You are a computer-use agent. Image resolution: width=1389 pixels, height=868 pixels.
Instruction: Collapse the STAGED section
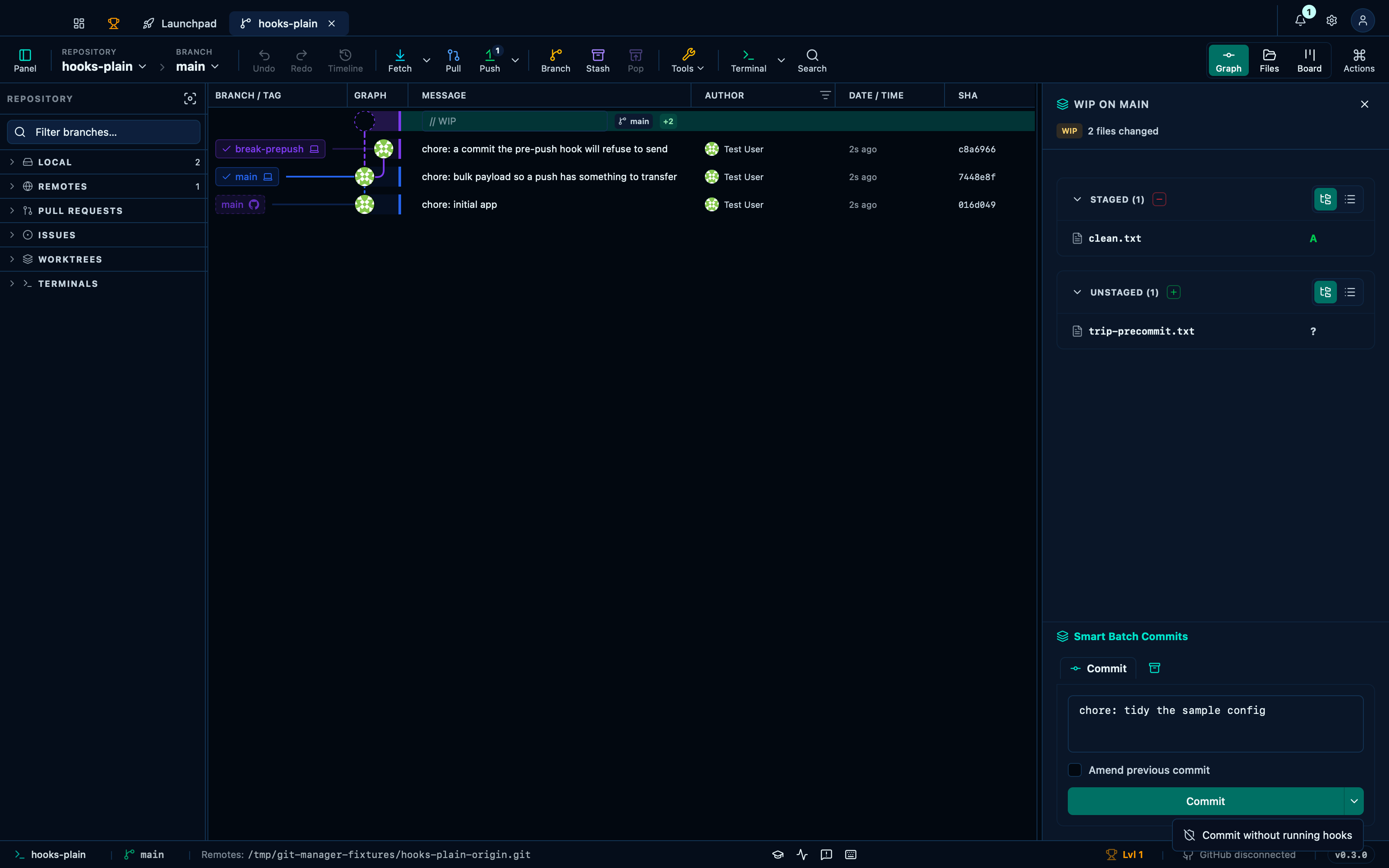[x=1077, y=199]
